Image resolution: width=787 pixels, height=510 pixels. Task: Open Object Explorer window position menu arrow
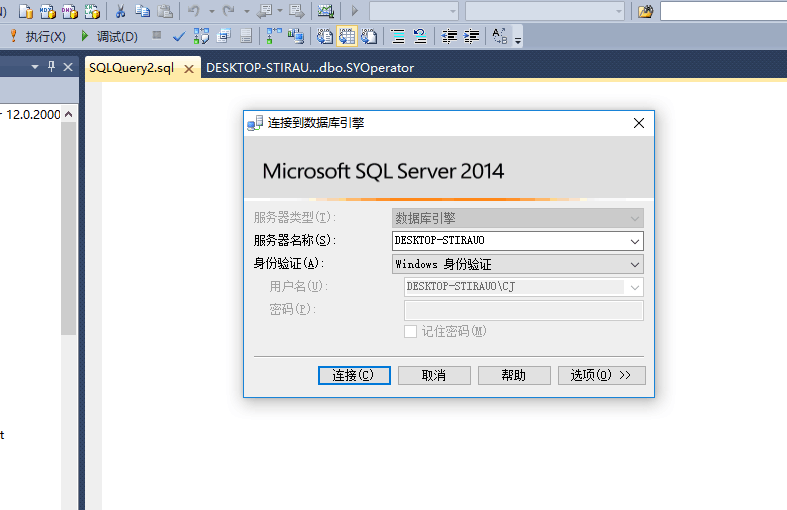[x=35, y=66]
